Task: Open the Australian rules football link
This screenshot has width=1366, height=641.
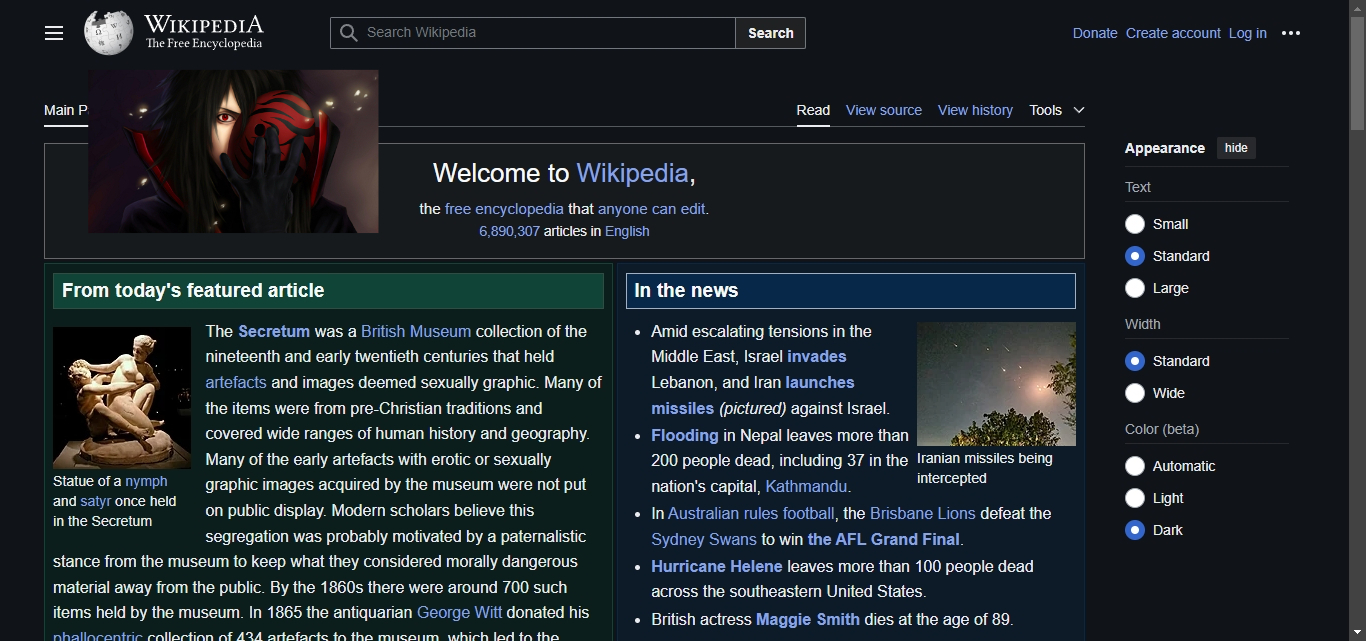Action: pyautogui.click(x=751, y=513)
